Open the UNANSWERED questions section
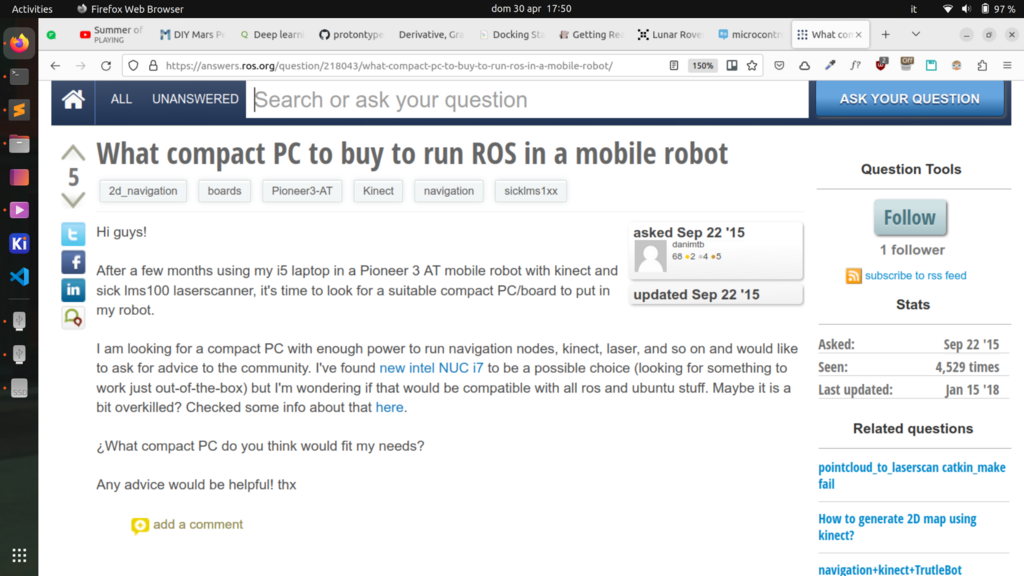The width and height of the screenshot is (1024, 576). coord(195,99)
